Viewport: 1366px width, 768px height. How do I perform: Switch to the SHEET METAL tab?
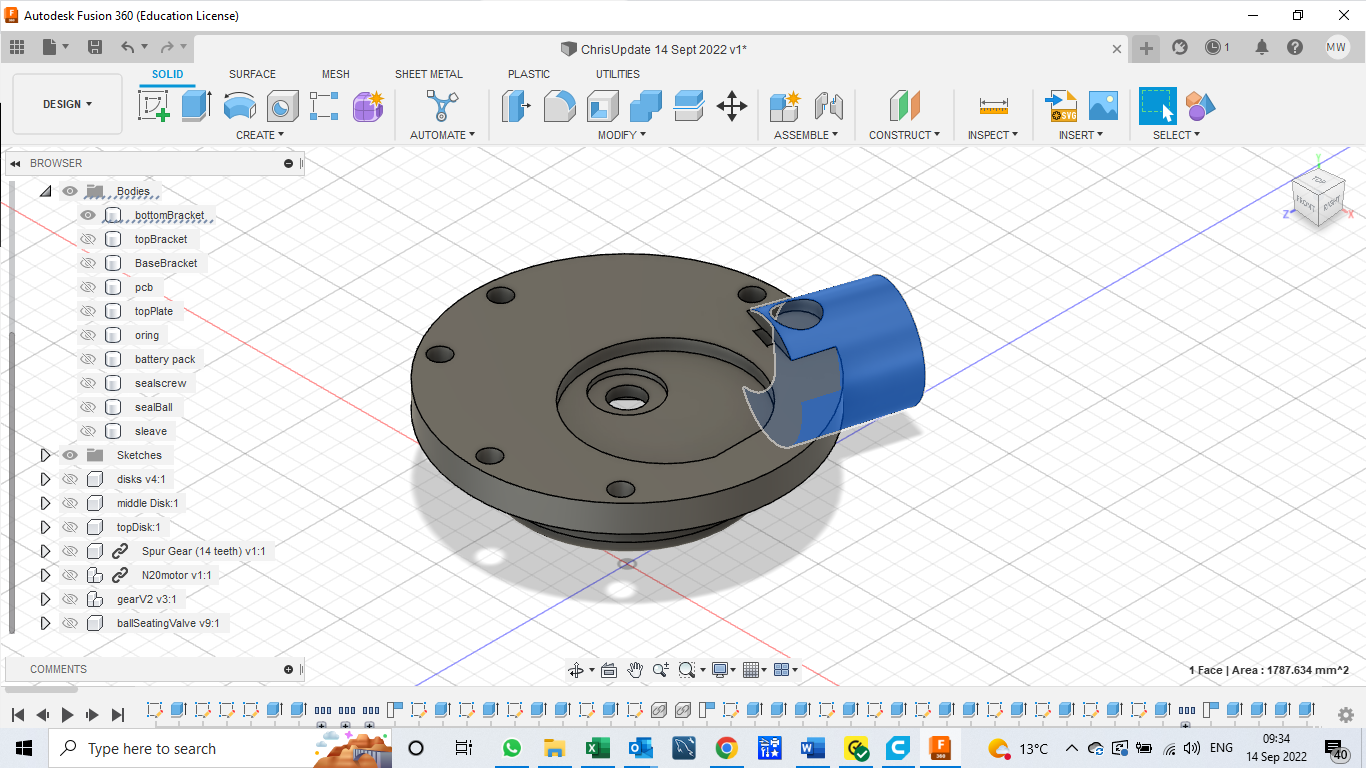pyautogui.click(x=429, y=74)
